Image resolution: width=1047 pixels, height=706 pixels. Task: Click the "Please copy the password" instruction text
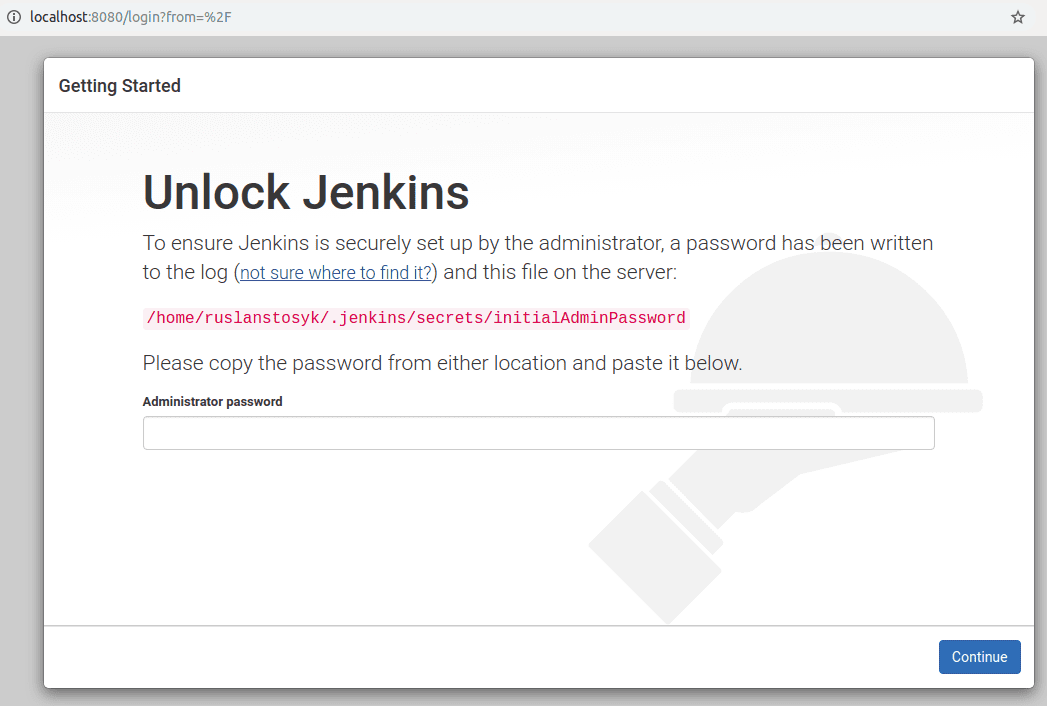pos(442,363)
